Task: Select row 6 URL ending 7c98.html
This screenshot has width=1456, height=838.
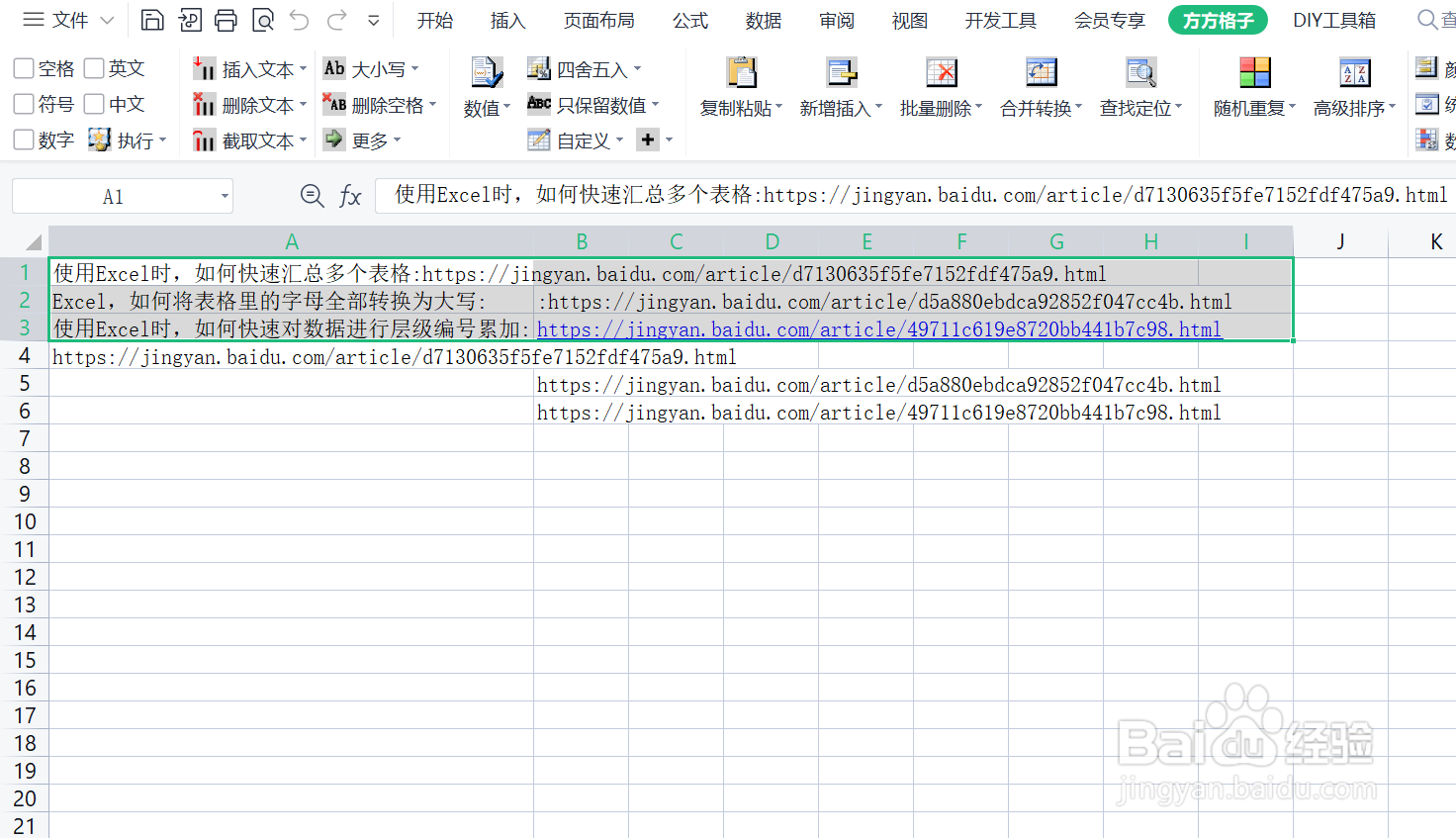Action: 879,413
